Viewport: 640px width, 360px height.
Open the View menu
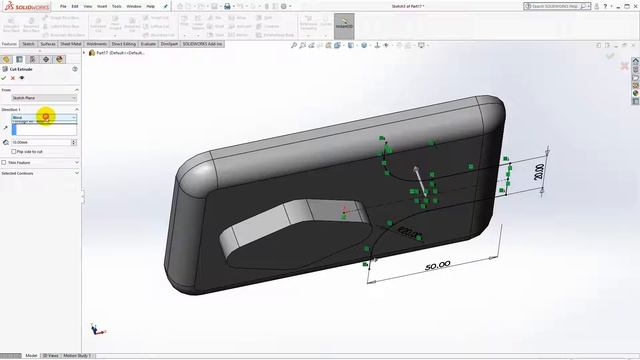point(88,6)
